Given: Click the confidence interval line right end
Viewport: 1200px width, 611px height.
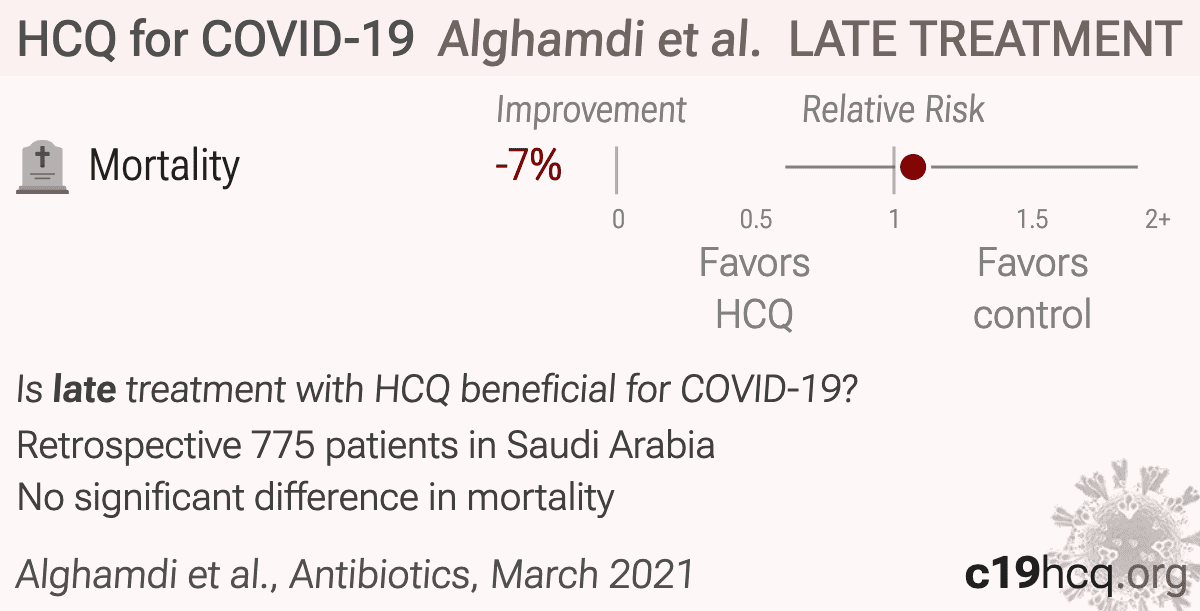Looking at the screenshot, I should click(x=1135, y=167).
